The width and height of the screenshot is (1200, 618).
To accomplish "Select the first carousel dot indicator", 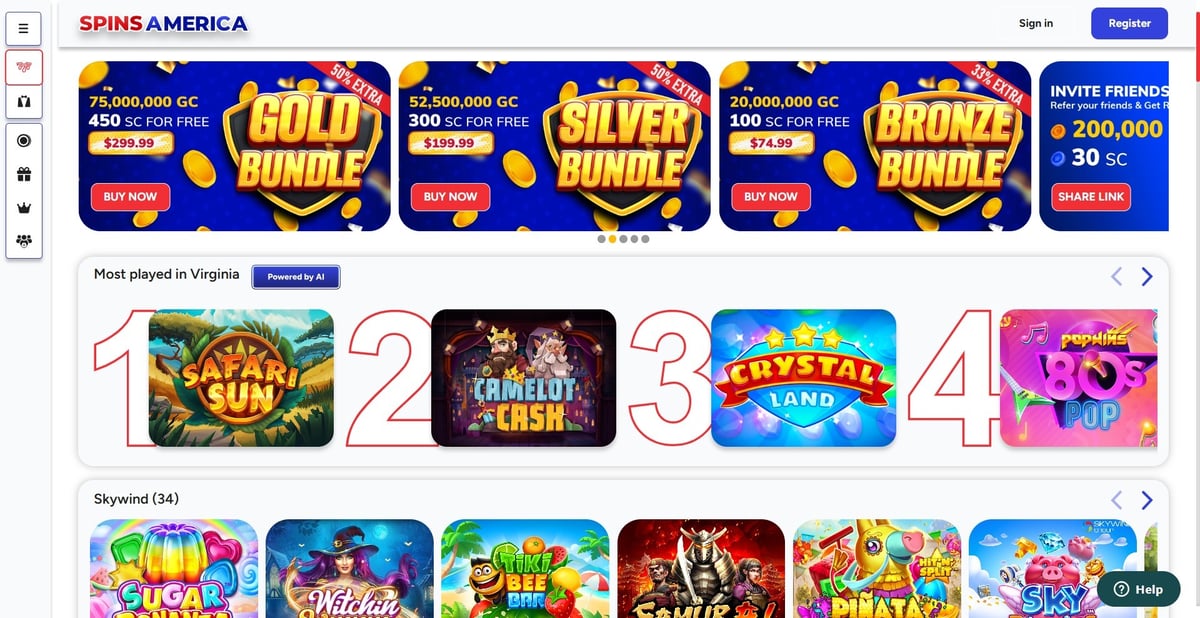I will tap(601, 239).
